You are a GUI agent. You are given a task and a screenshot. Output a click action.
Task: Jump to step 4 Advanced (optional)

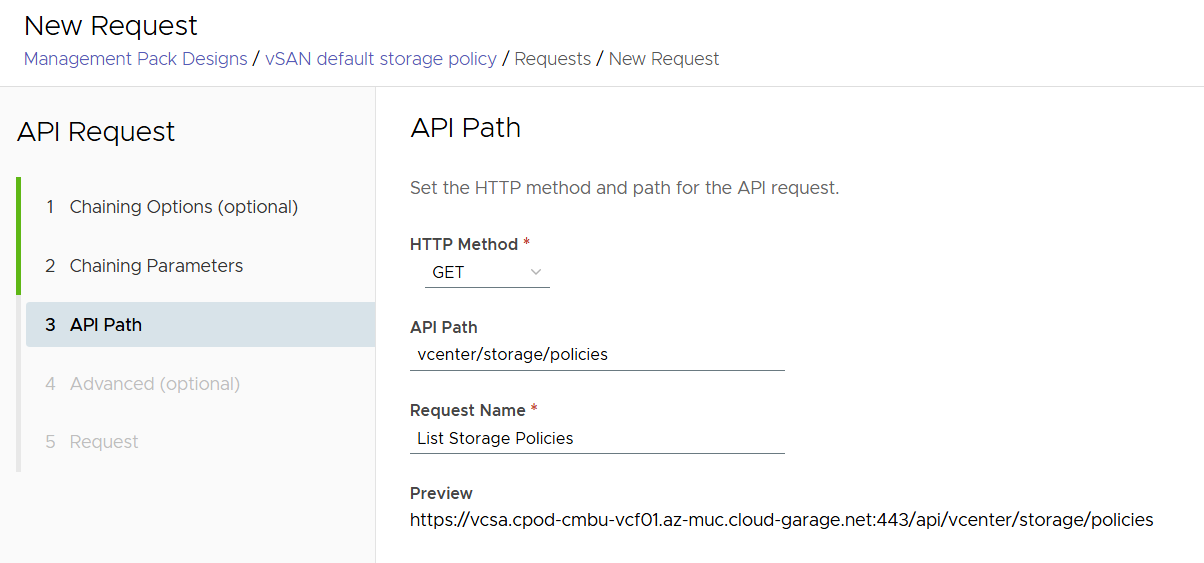point(154,384)
